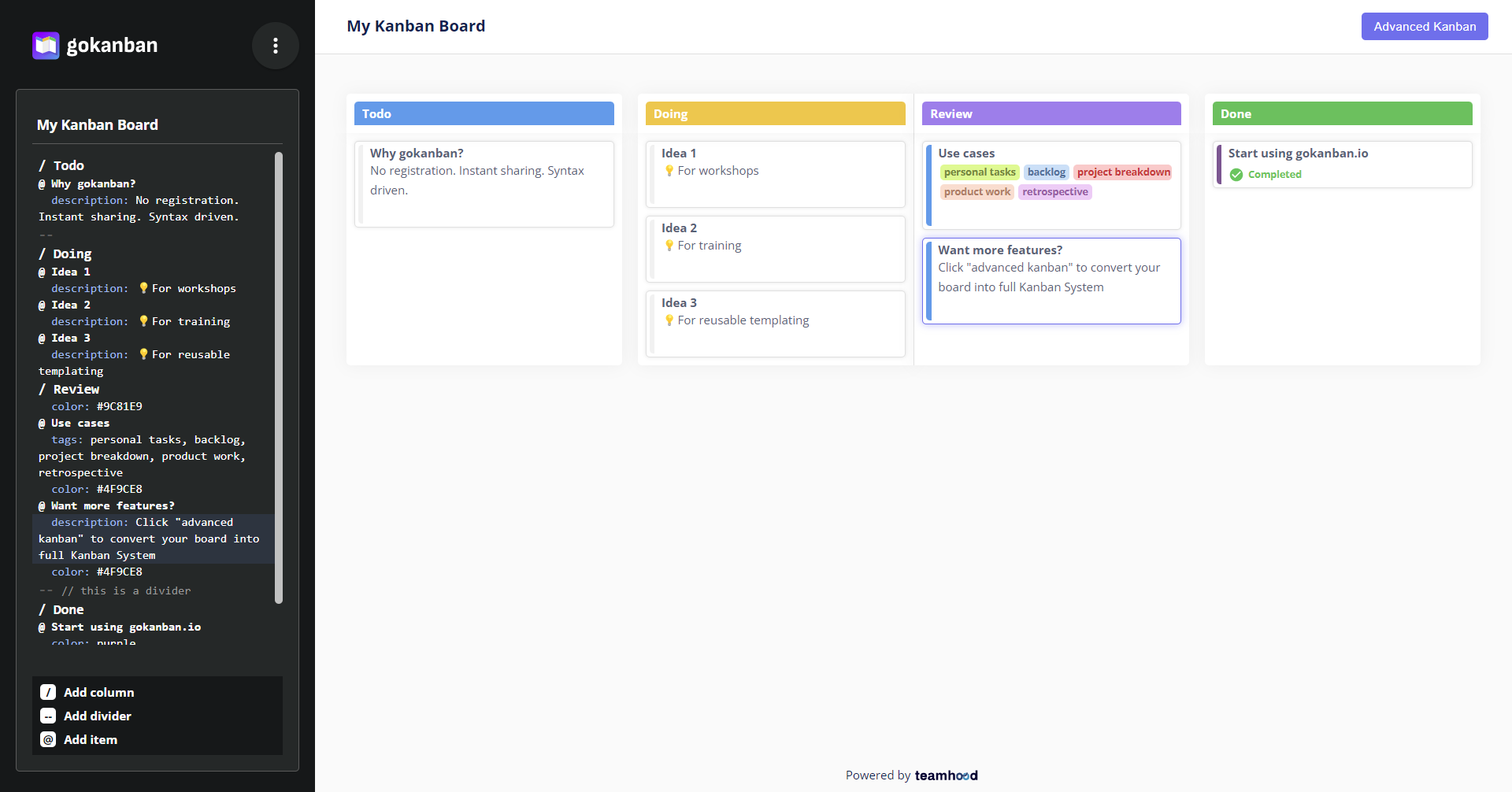Open the Why gokanban? card
Viewport: 1512px width, 792px height.
tap(484, 184)
